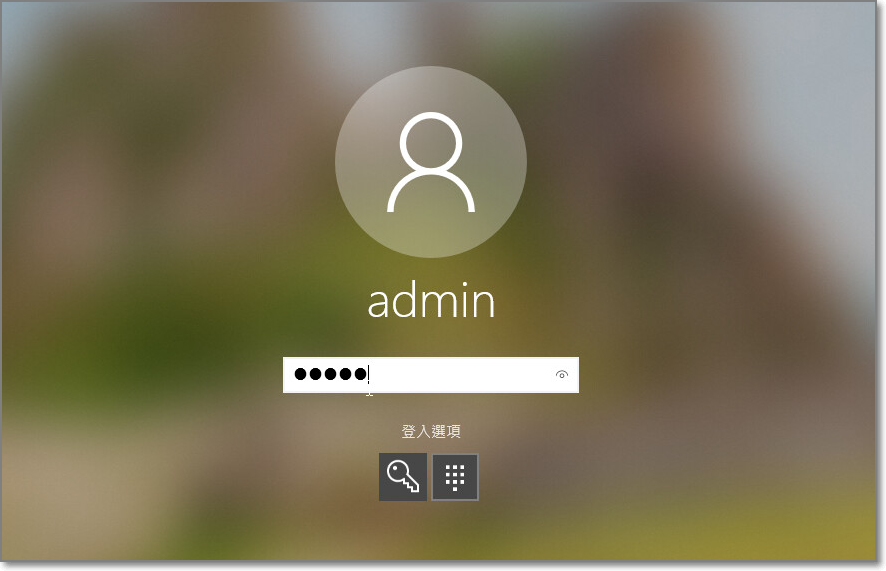Select the dark key tile under 登入選項
886x571 pixels.
click(x=403, y=477)
